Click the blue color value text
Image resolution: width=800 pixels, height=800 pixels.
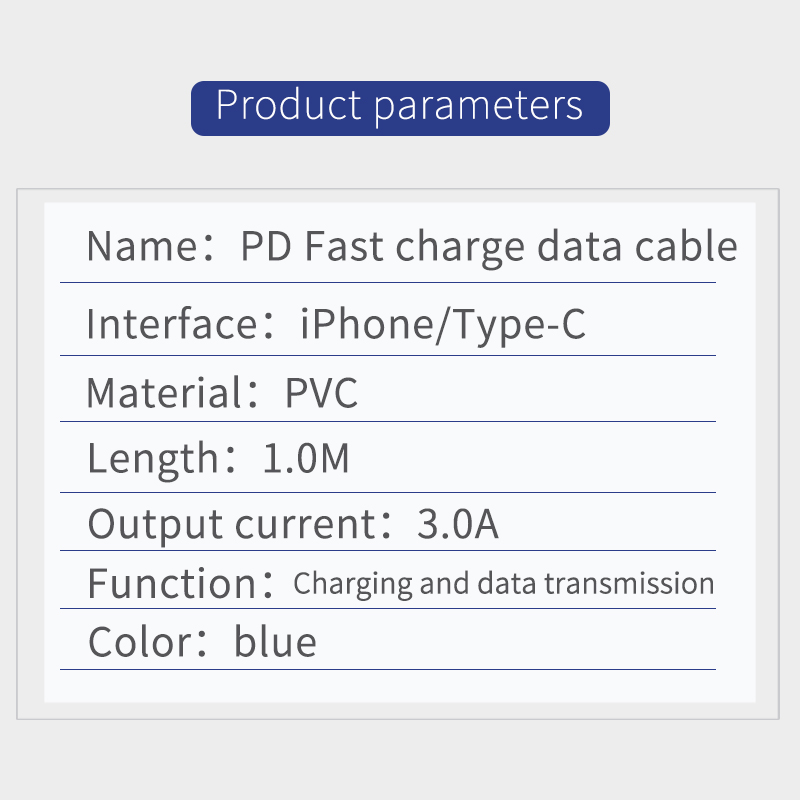tap(275, 641)
